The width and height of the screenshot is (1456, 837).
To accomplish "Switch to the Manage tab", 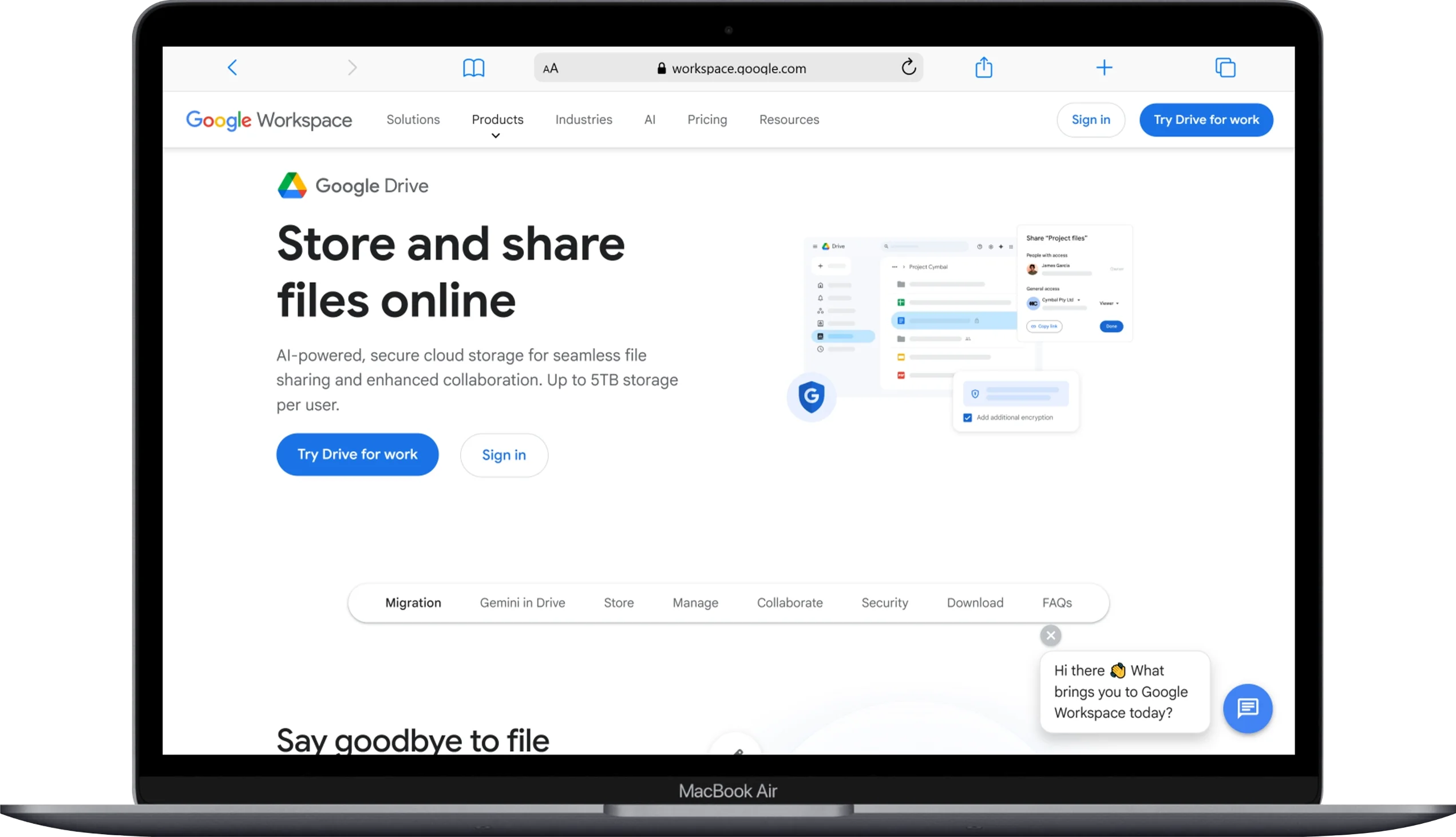I will (695, 602).
